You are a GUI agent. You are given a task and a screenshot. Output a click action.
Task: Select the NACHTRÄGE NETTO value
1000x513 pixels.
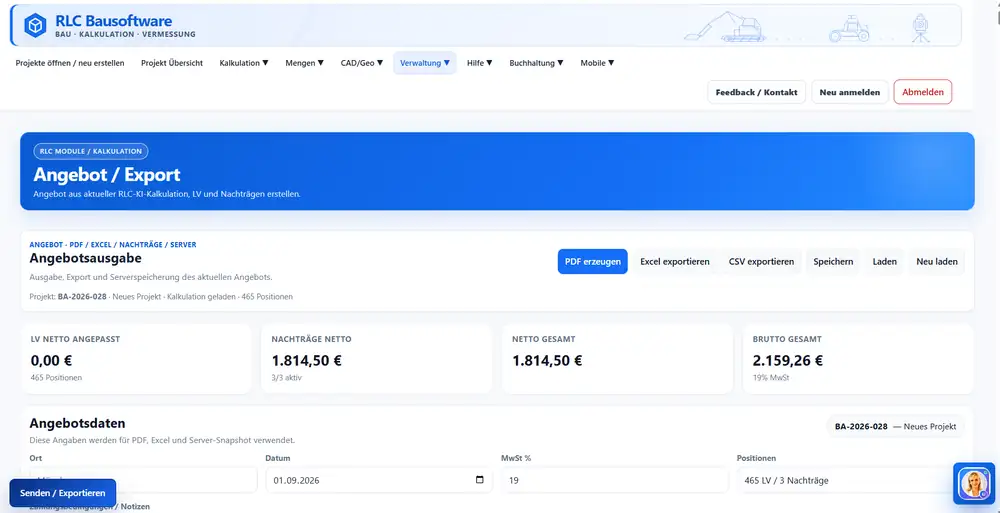[307, 361]
